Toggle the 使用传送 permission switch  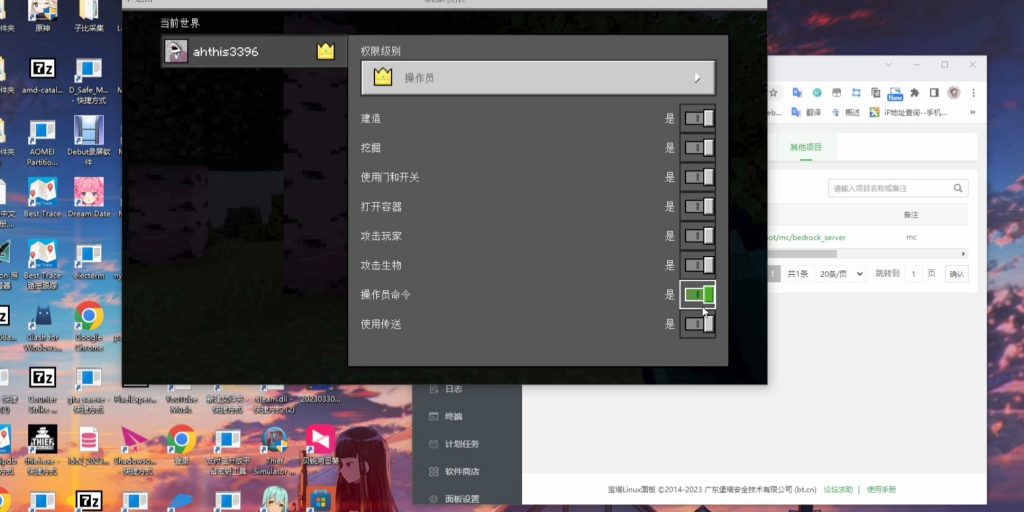pyautogui.click(x=697, y=324)
